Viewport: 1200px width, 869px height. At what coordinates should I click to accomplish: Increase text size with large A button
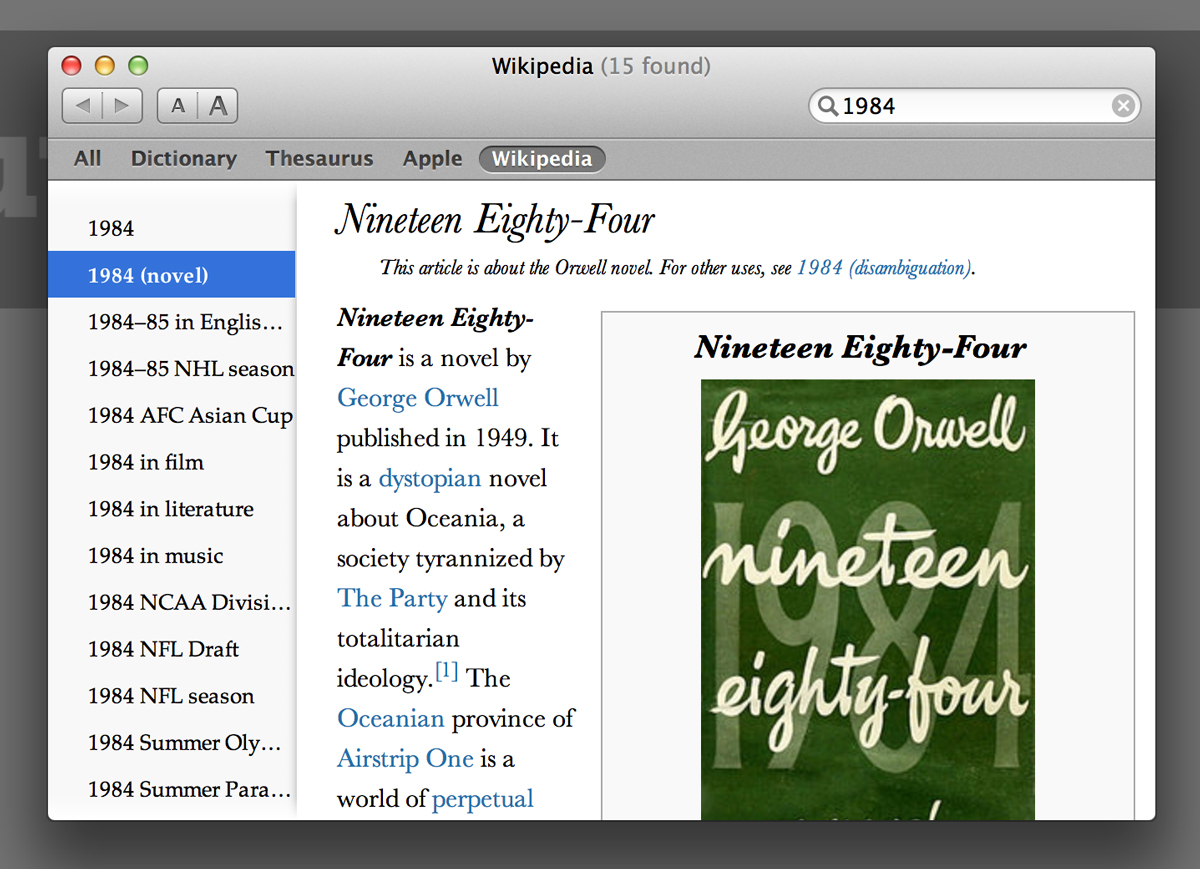coord(218,105)
